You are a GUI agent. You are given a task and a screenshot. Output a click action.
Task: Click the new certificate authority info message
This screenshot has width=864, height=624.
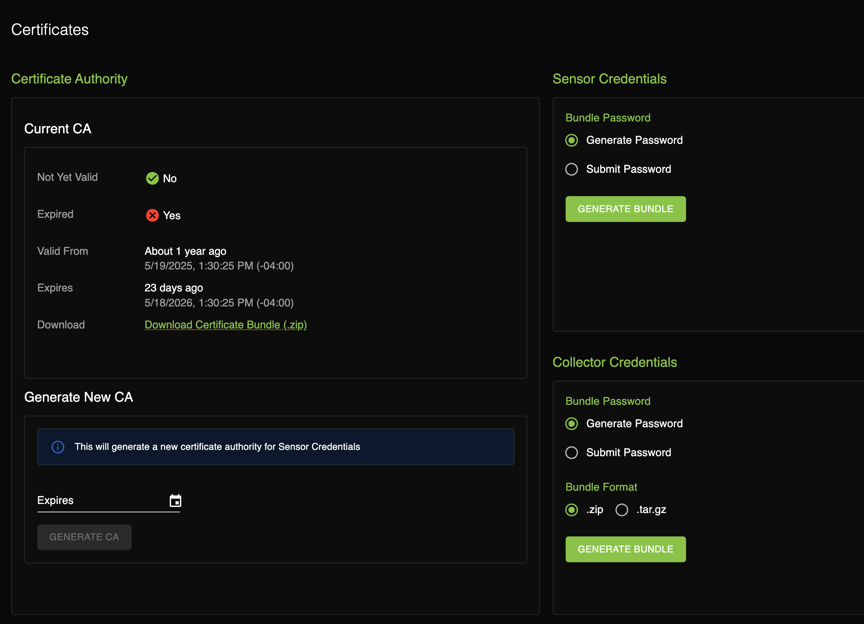(x=217, y=447)
